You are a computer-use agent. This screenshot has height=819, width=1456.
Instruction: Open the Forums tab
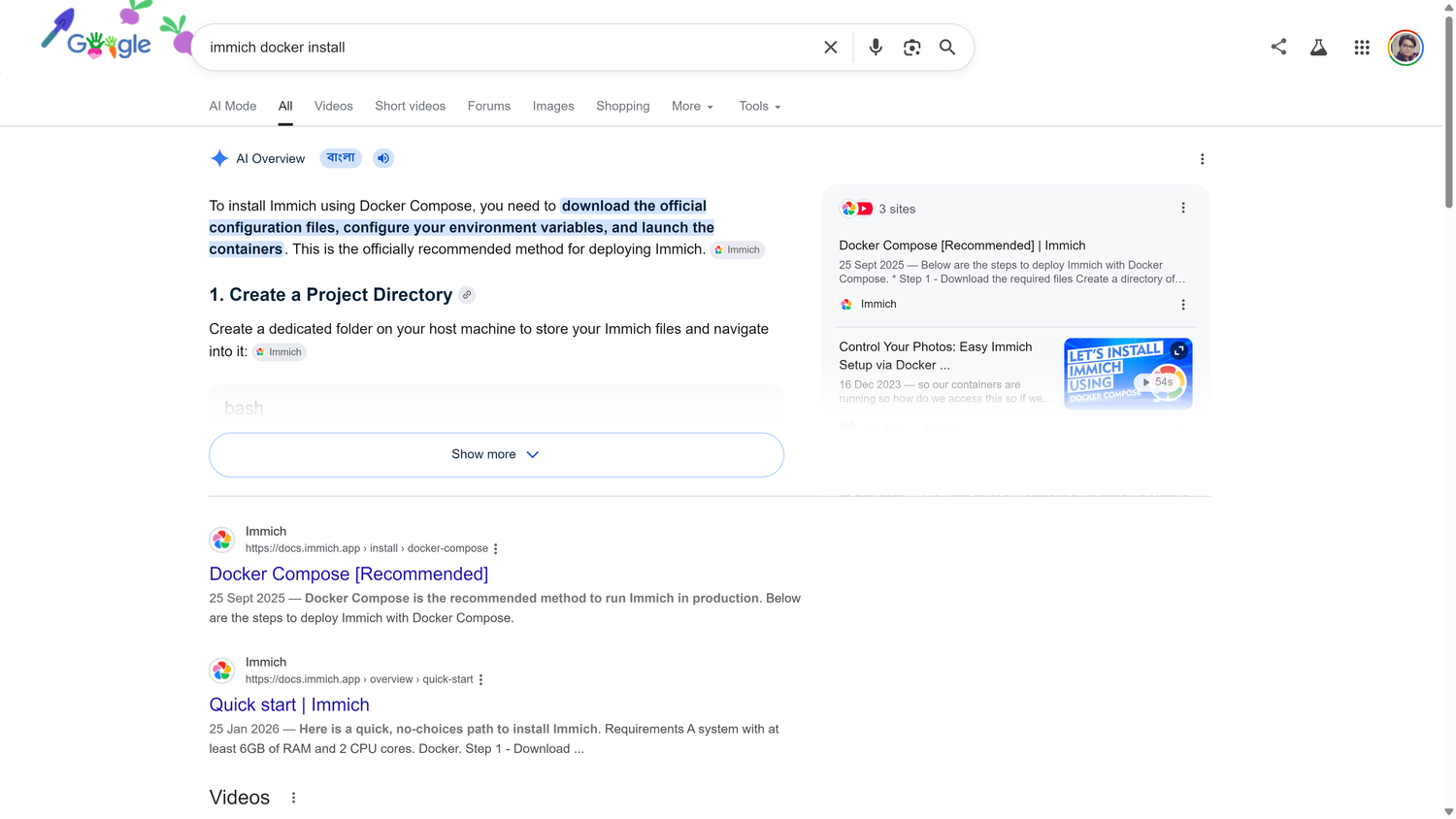[489, 107]
